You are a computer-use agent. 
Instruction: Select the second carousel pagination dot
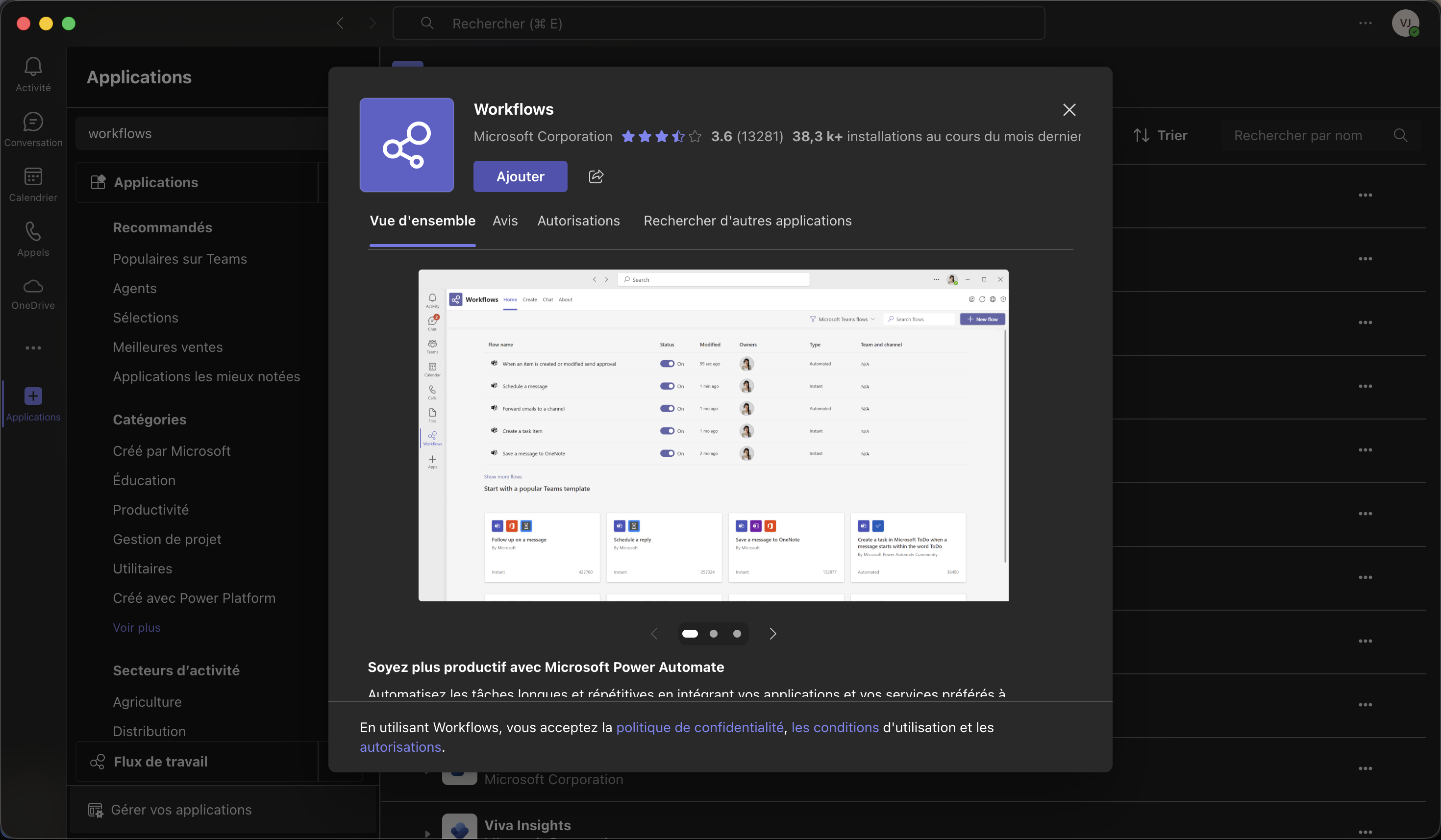coord(713,634)
